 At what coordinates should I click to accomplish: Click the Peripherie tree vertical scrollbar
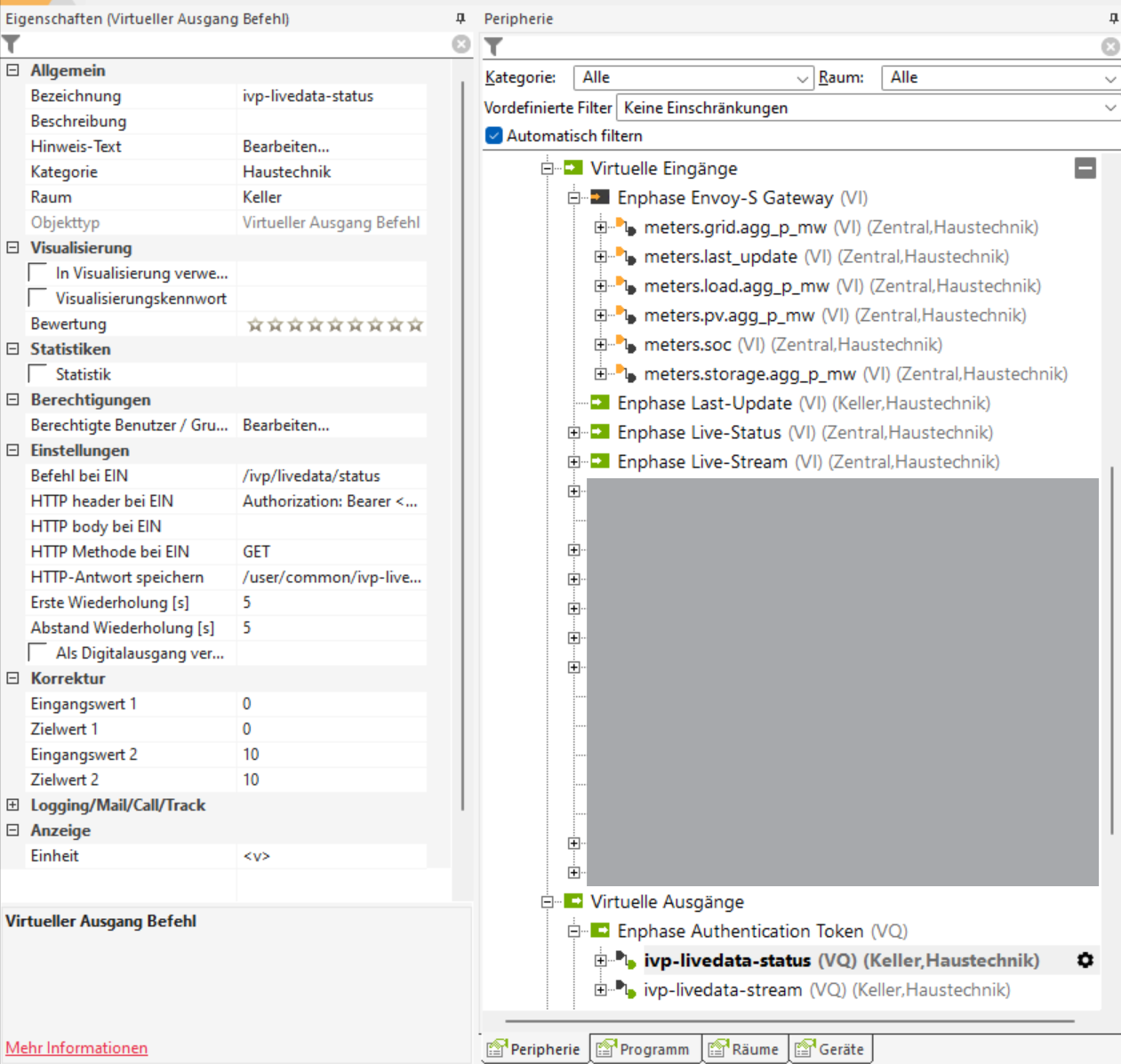(1112, 649)
